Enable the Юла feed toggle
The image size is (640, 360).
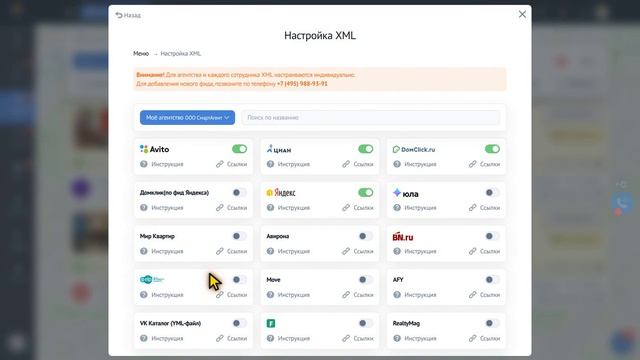tap(492, 193)
